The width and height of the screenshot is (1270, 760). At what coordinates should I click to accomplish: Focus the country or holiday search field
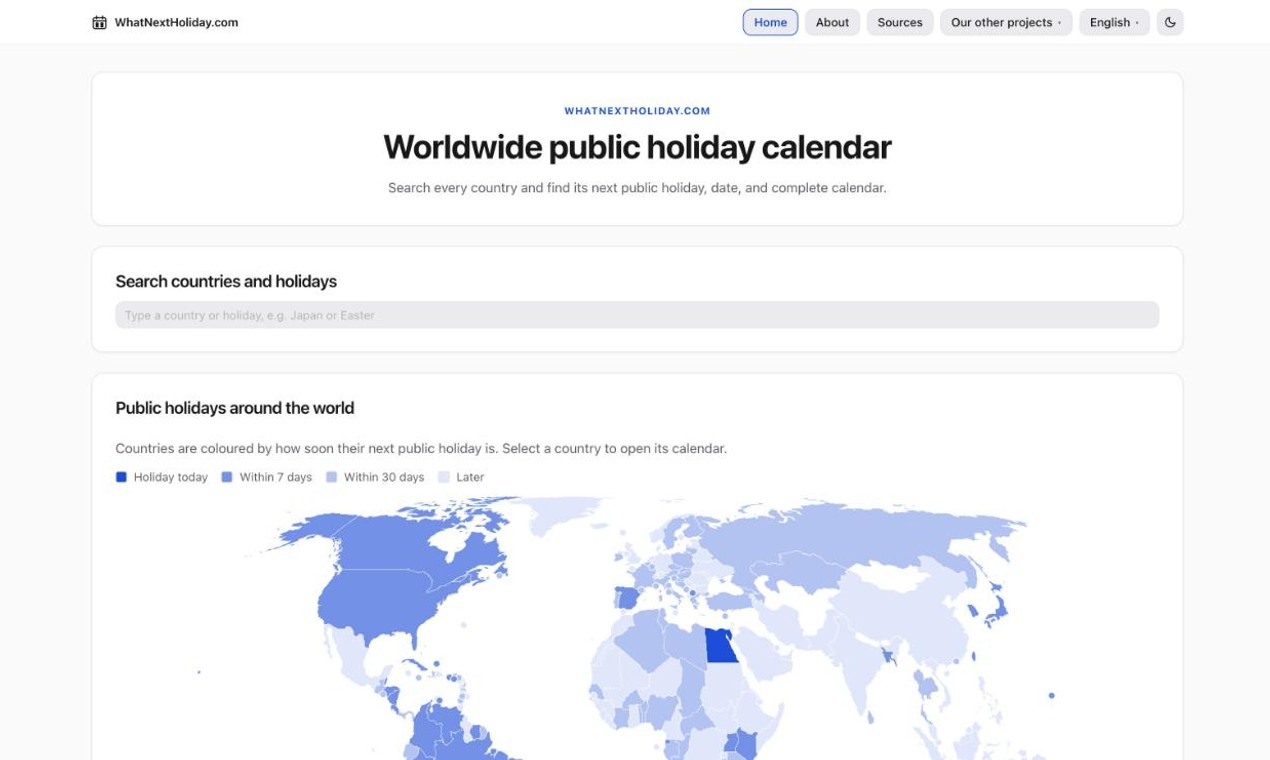(637, 315)
